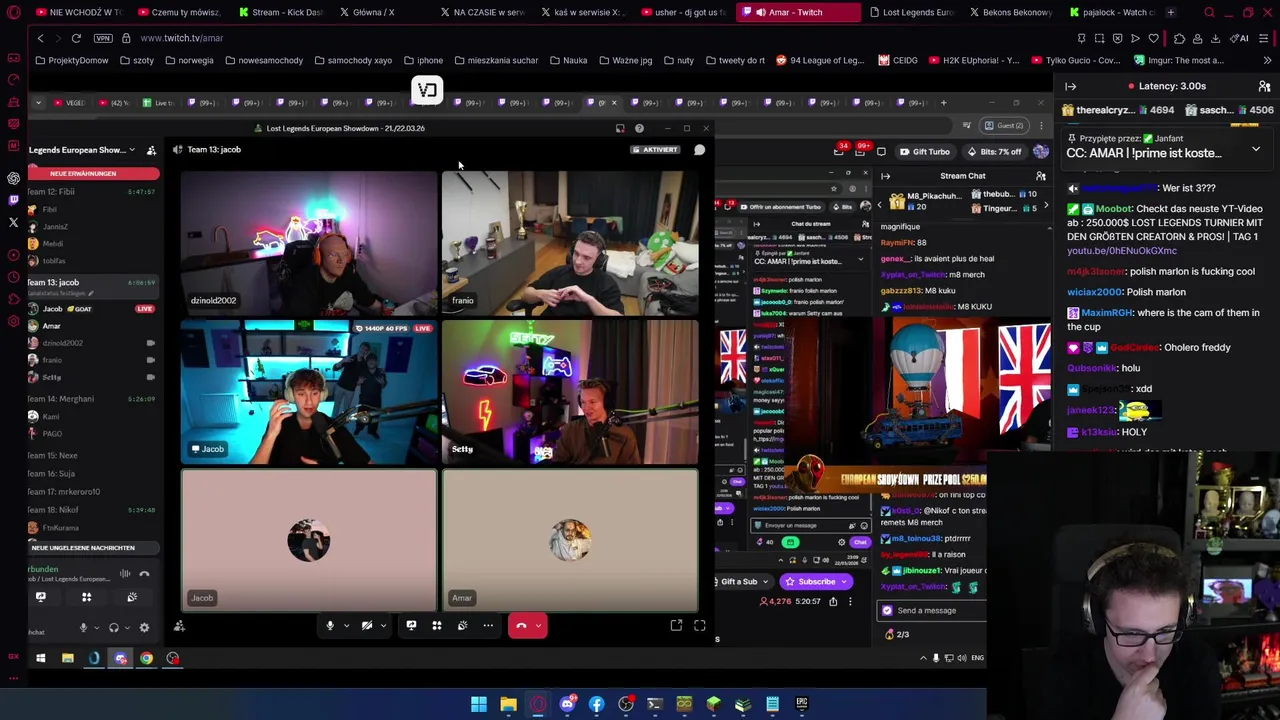Focus franio video tile
Image resolution: width=1280 pixels, height=720 pixels.
(570, 243)
